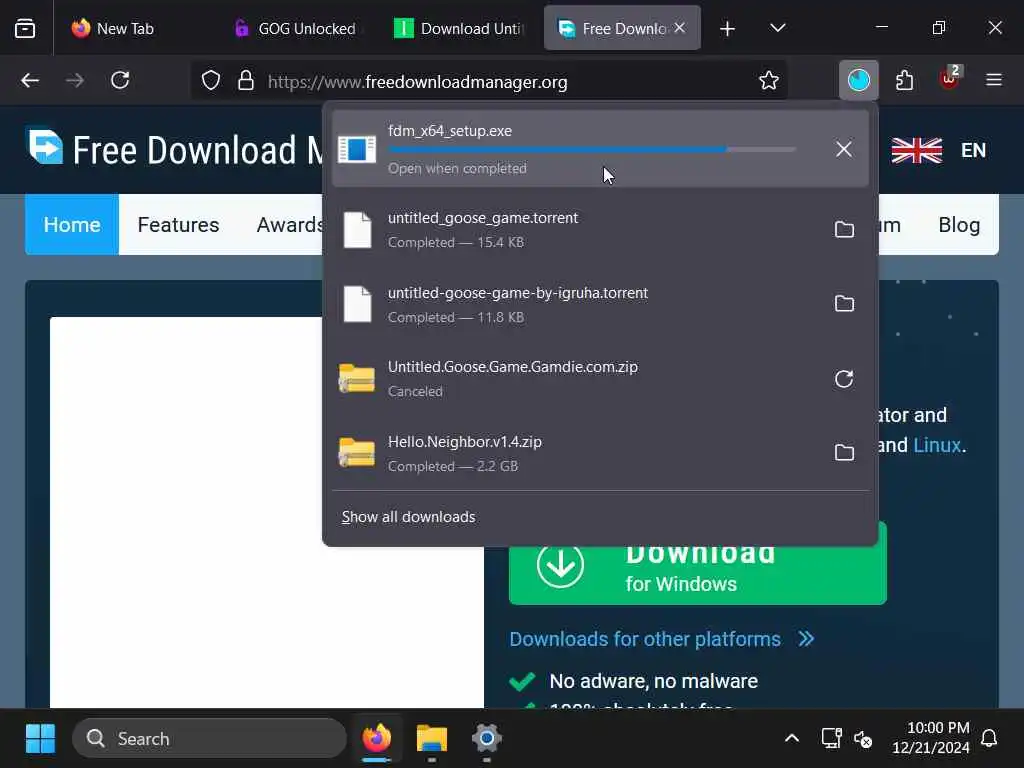Go back to previous page
The height and width of the screenshot is (768, 1024).
click(x=30, y=80)
